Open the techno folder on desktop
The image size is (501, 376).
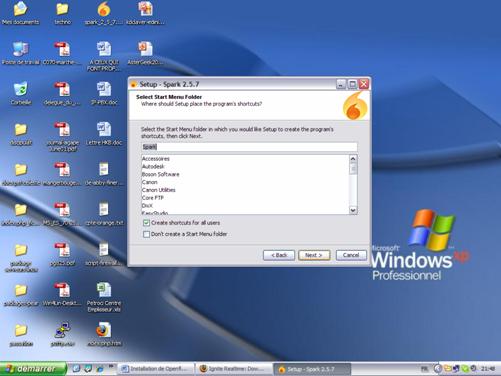[x=62, y=13]
